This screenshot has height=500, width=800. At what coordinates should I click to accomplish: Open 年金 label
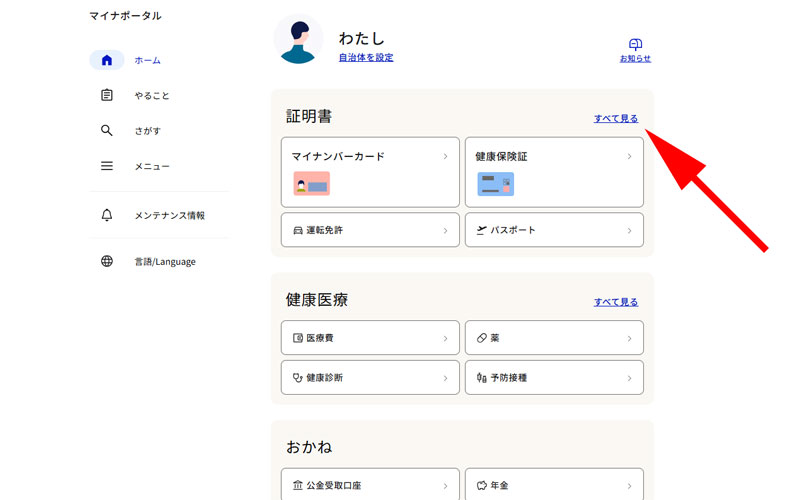click(x=499, y=485)
